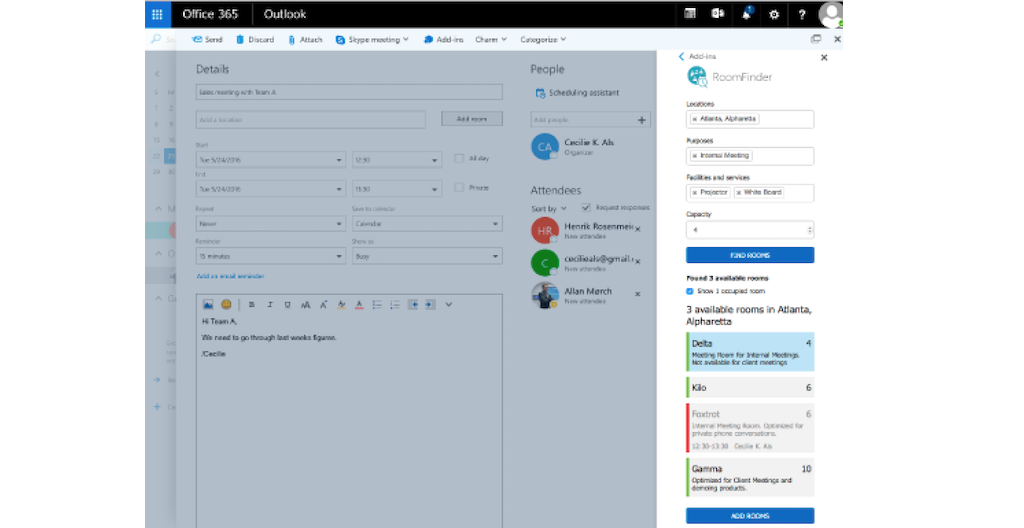1024x528 pixels.
Task: Change the font size
Action: tap(305, 305)
